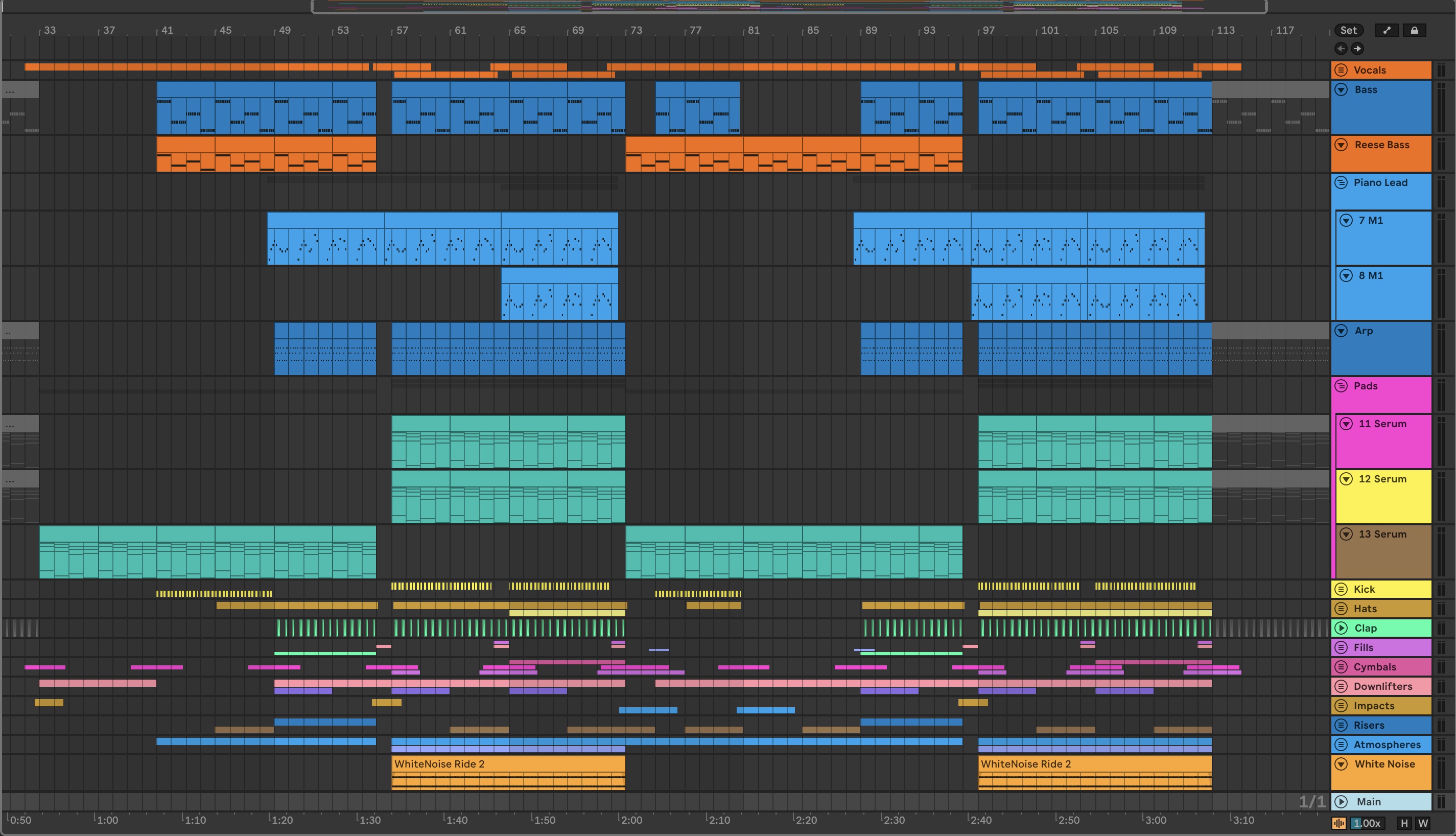1456x836 pixels.
Task: Select the first WhiteNoise Ride 2 clip
Action: [508, 764]
